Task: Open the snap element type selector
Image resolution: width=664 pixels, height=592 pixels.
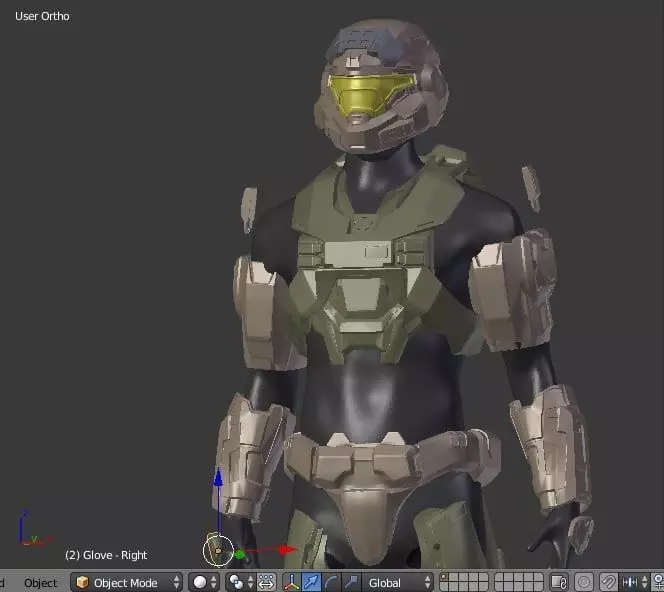Action: point(635,583)
